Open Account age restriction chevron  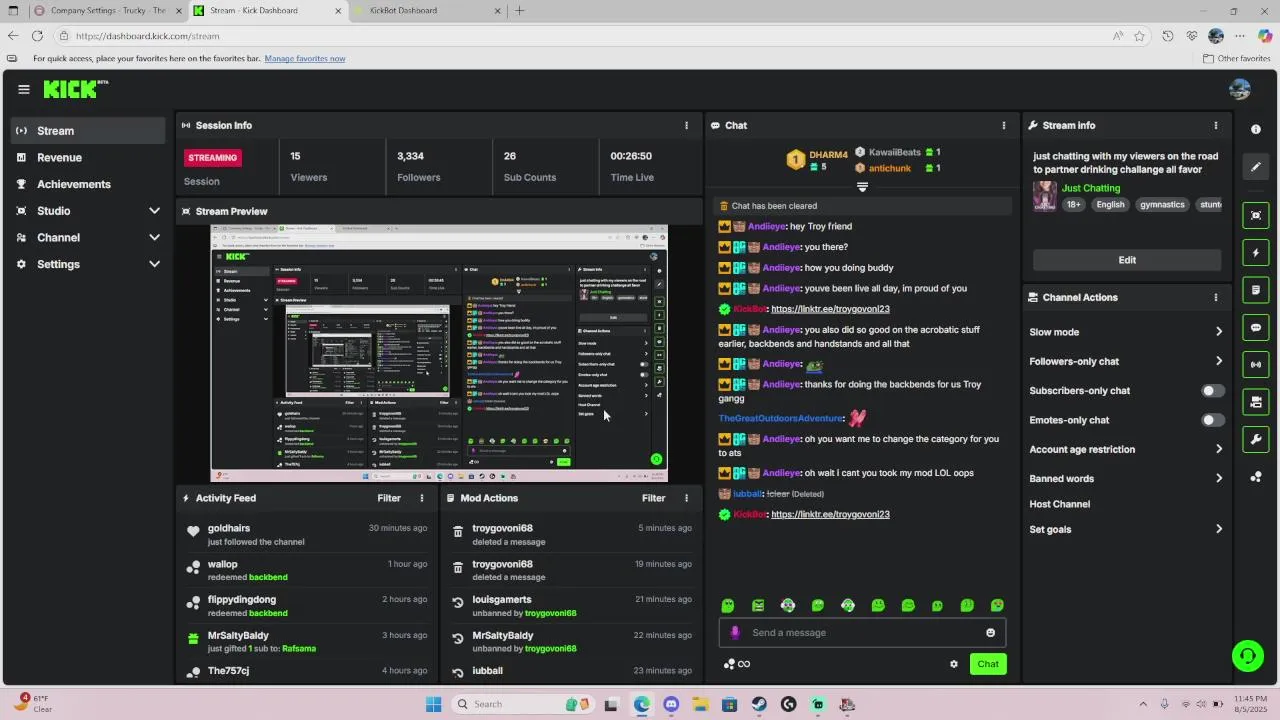(1219, 450)
